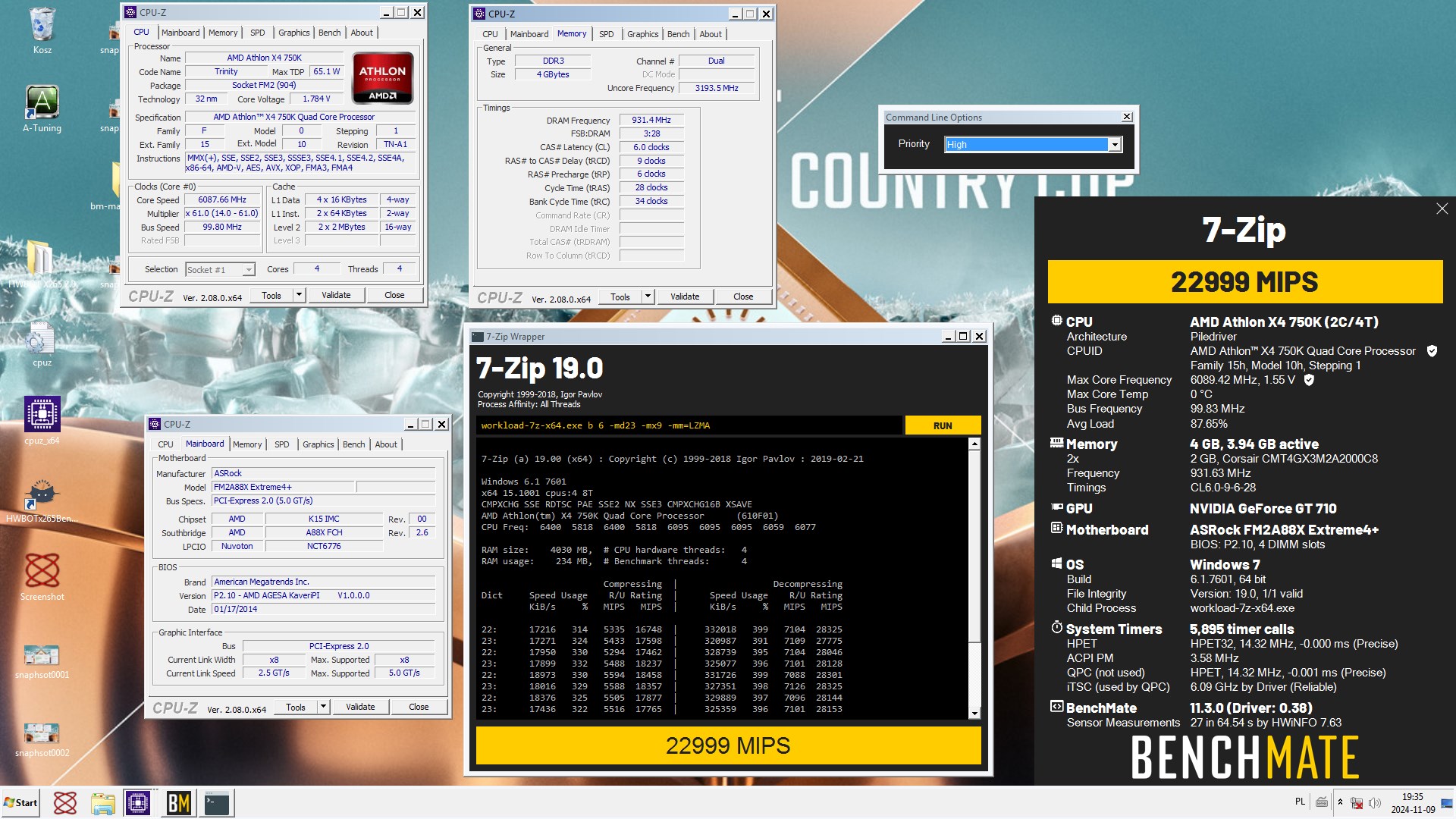Open CPU tab in Mainboard CPU-Z window
Viewport: 1456px width, 819px height.
[165, 444]
